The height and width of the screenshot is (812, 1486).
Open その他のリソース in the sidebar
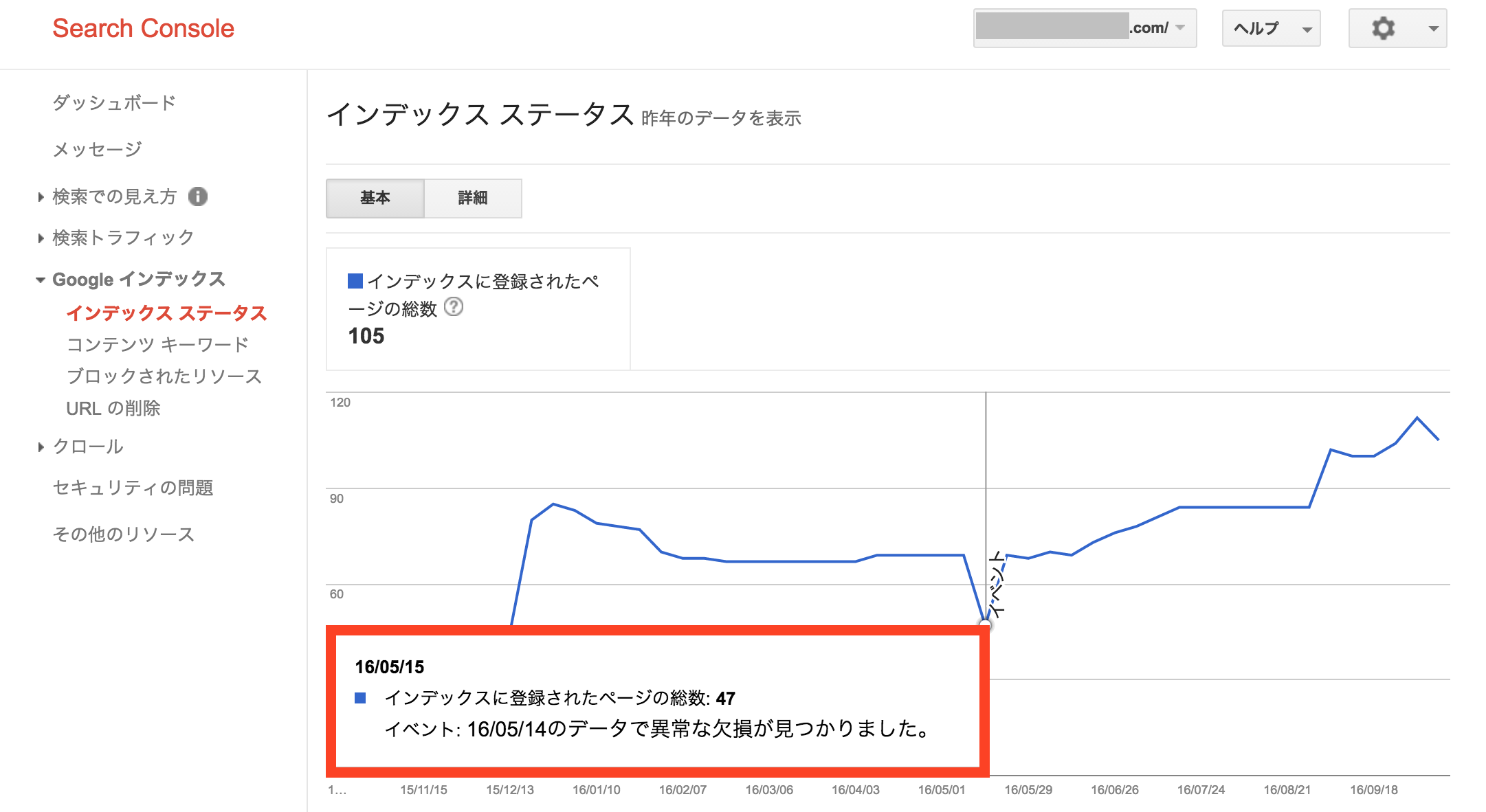tap(124, 534)
